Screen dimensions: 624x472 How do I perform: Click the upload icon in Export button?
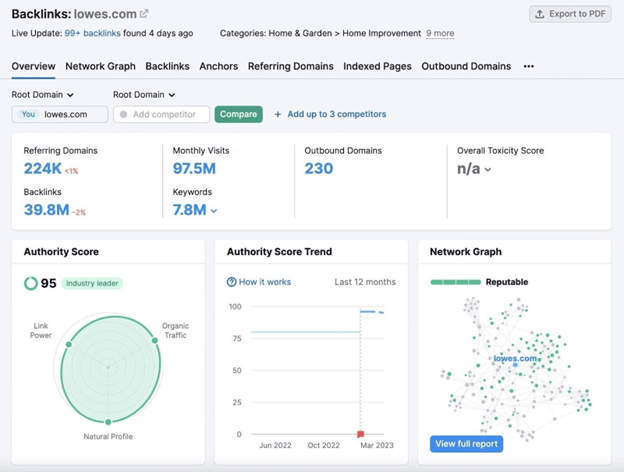[x=540, y=14]
